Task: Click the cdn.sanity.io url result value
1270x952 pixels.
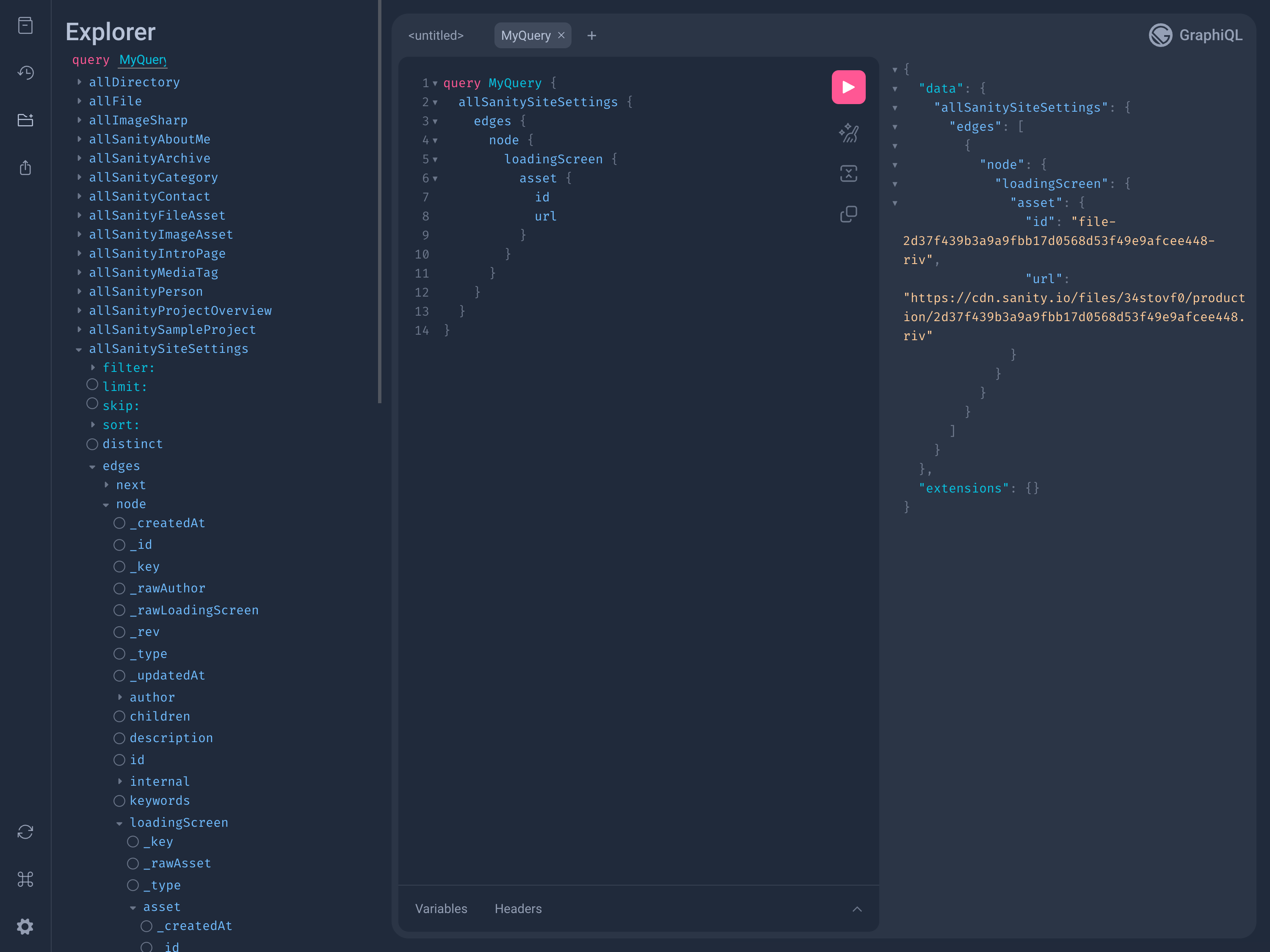Action: pos(1074,317)
